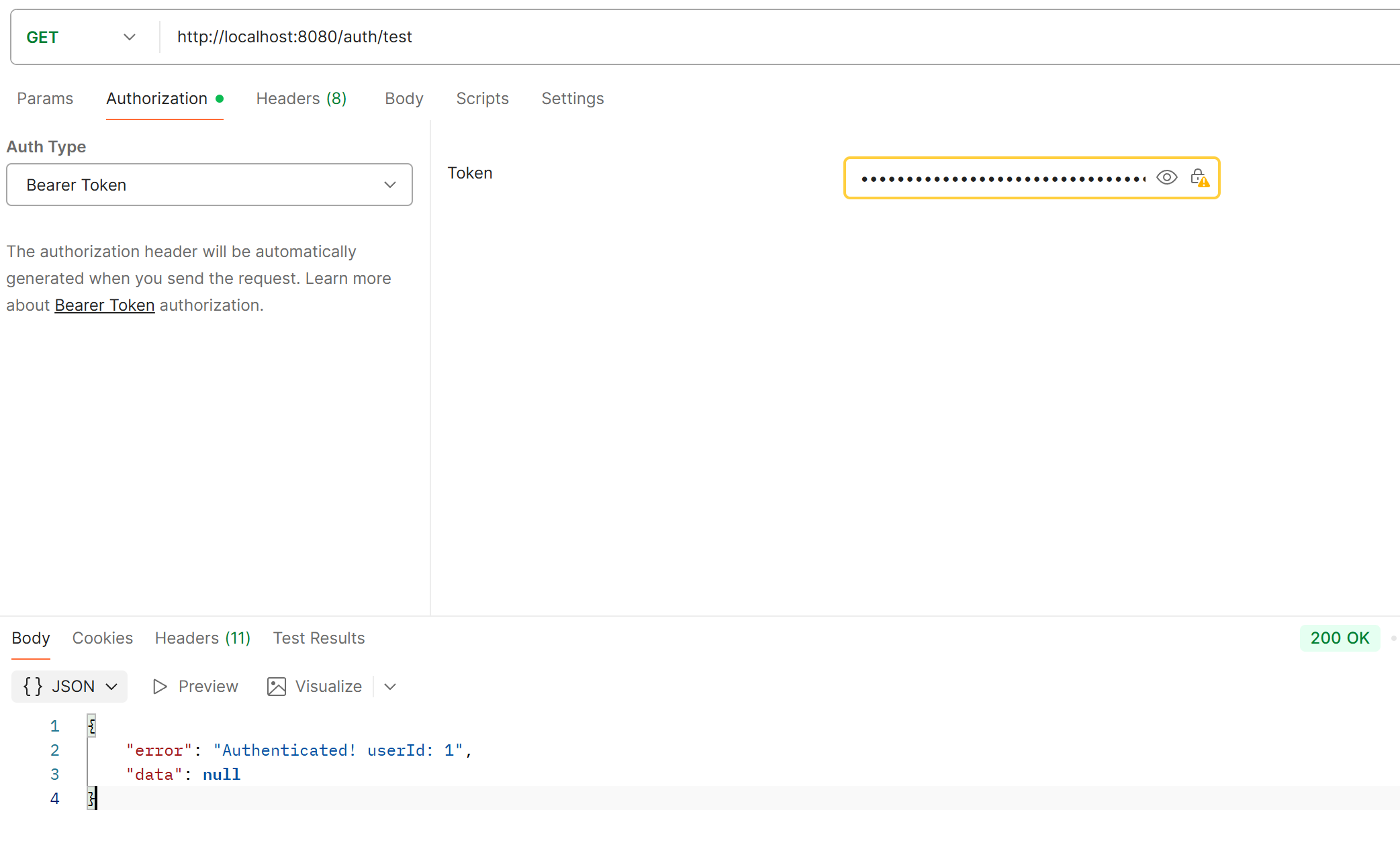The width and height of the screenshot is (1400, 849).
Task: Open the request Body tab
Action: pyautogui.click(x=404, y=99)
